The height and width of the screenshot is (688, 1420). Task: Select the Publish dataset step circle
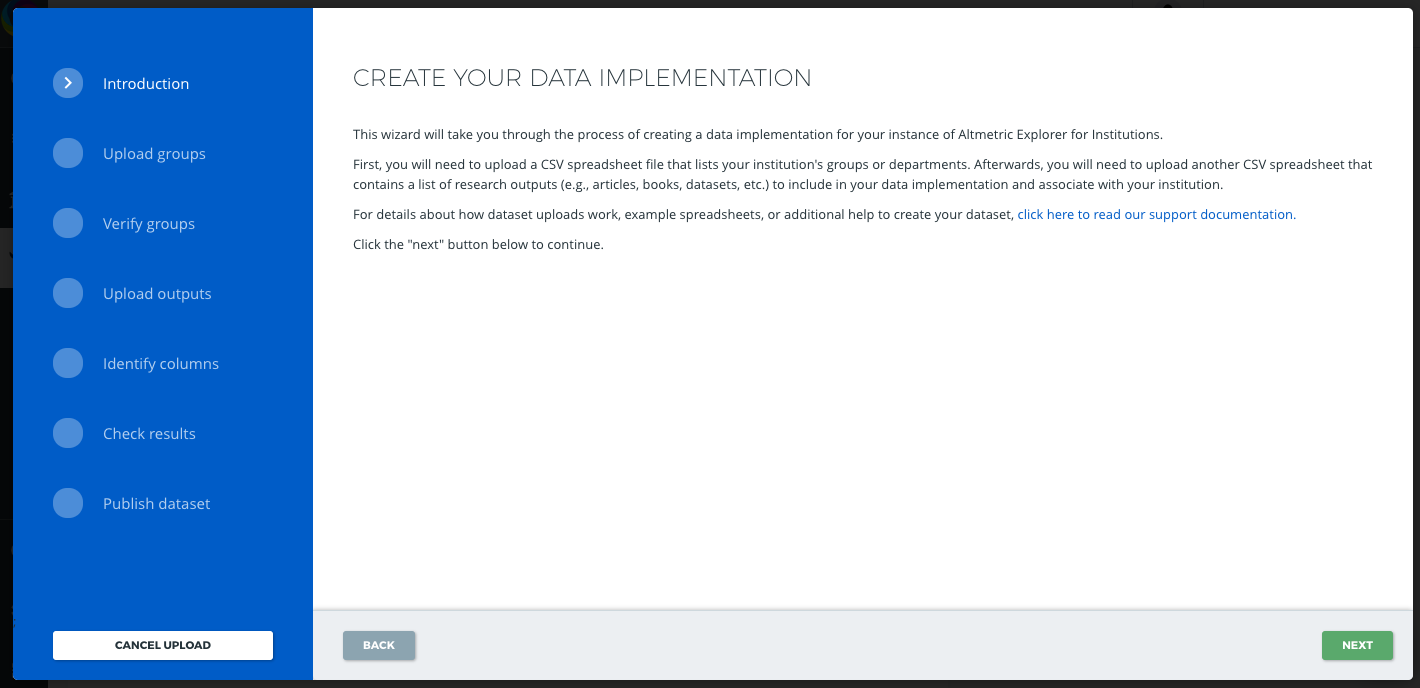coord(68,503)
